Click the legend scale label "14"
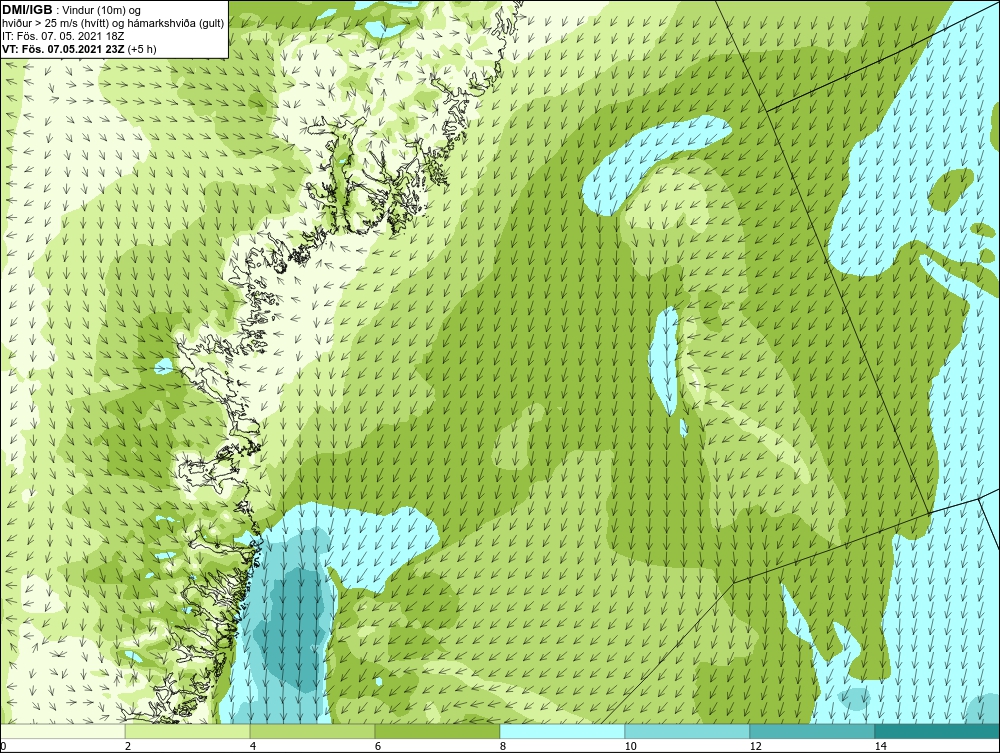The image size is (1000, 753). click(x=880, y=746)
